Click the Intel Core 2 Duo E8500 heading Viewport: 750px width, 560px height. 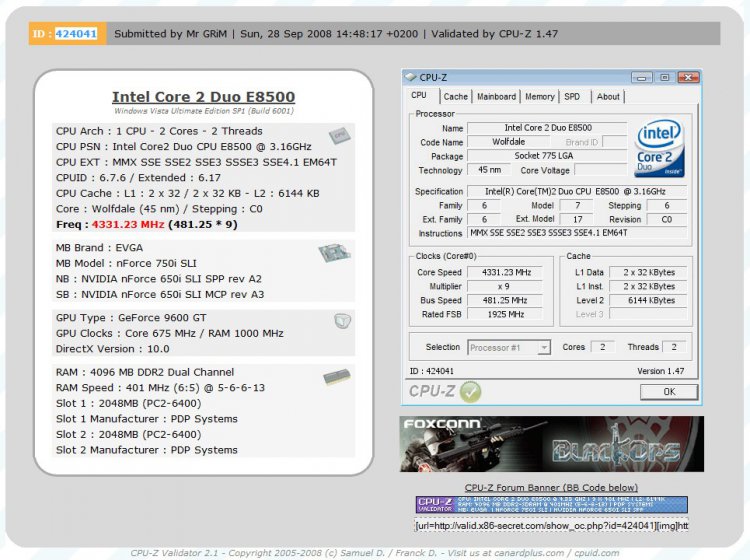[x=203, y=97]
